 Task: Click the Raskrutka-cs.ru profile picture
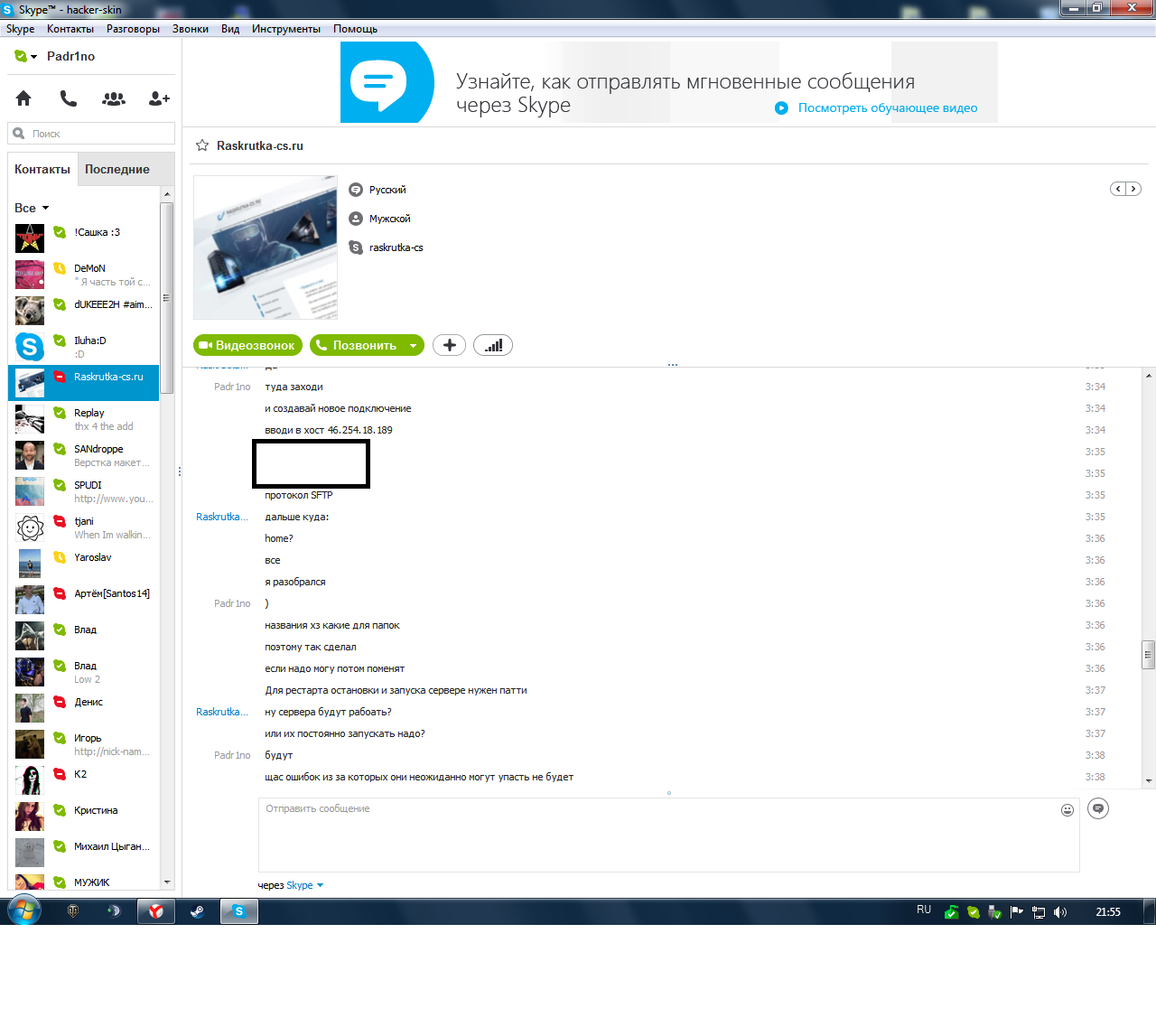266,247
